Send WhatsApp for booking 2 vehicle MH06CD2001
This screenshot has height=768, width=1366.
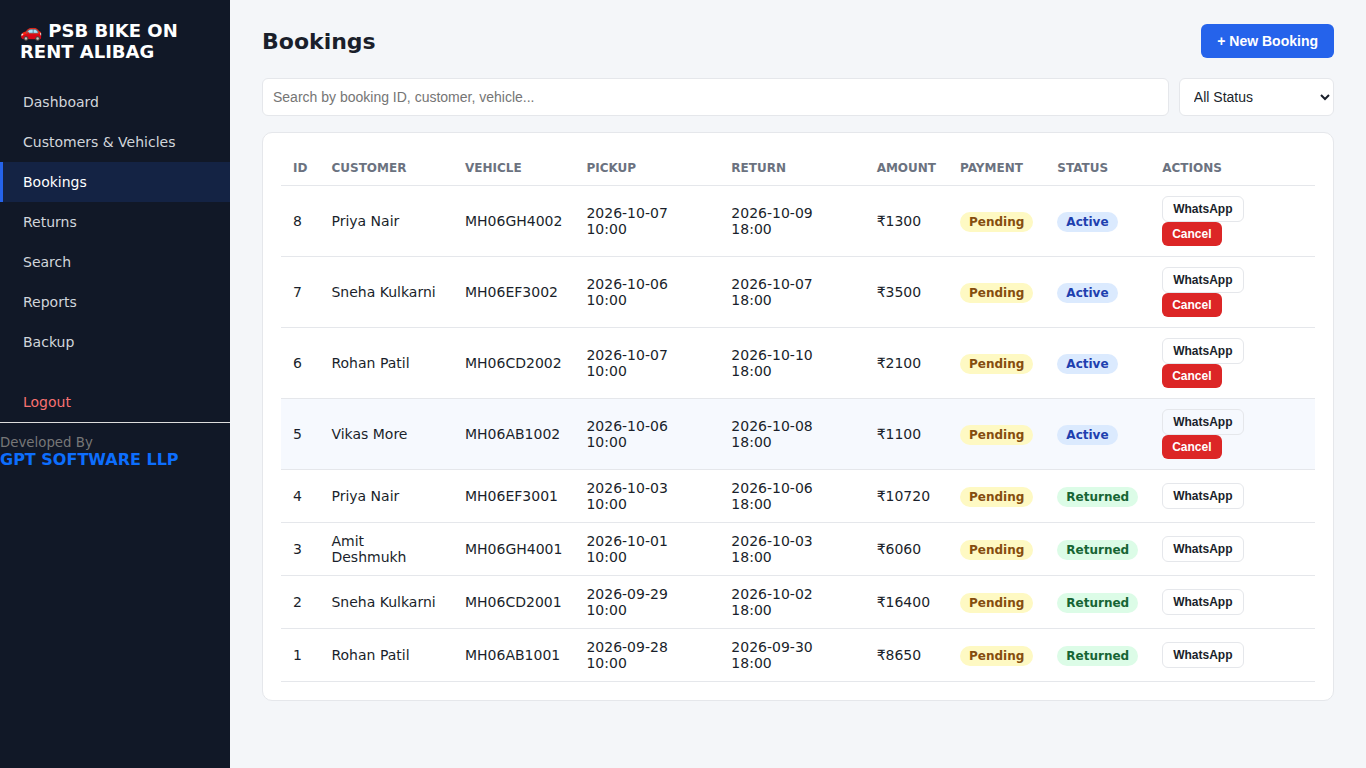click(1202, 602)
